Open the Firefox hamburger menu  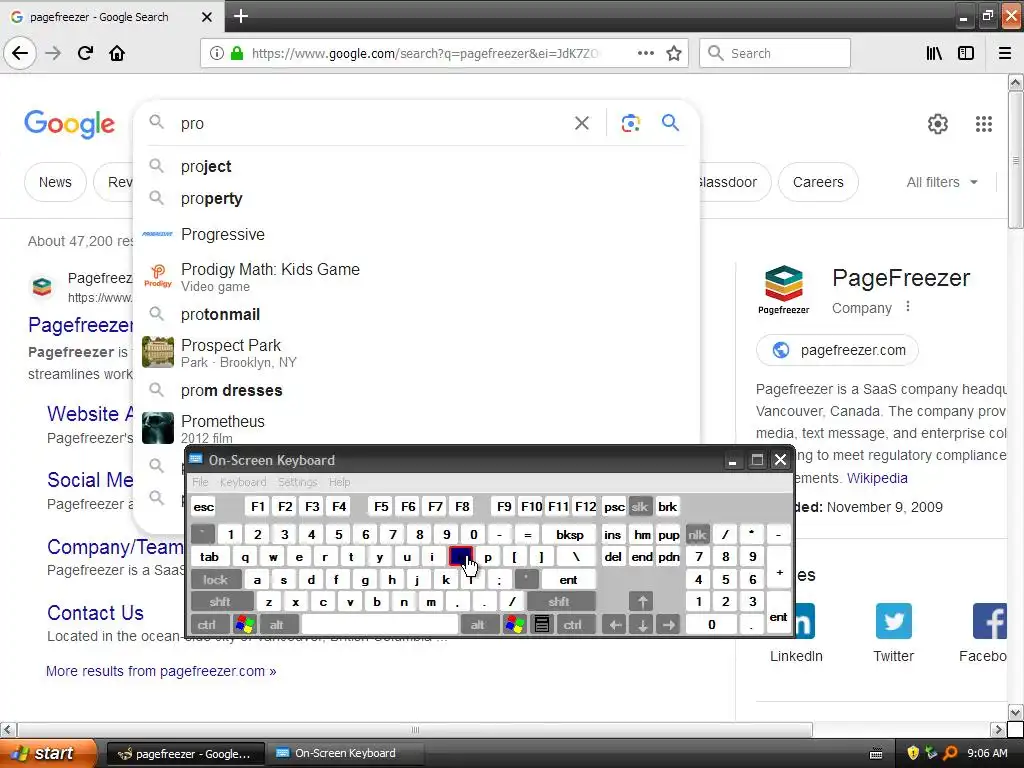[1004, 53]
